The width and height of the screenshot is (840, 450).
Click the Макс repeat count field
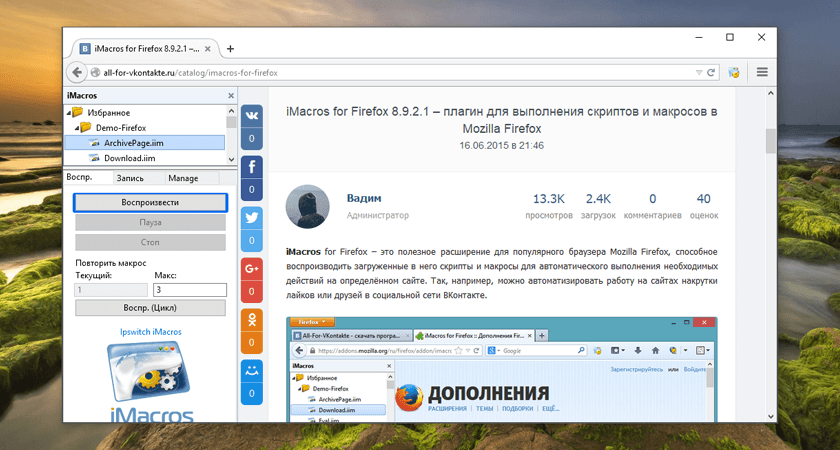coord(190,290)
